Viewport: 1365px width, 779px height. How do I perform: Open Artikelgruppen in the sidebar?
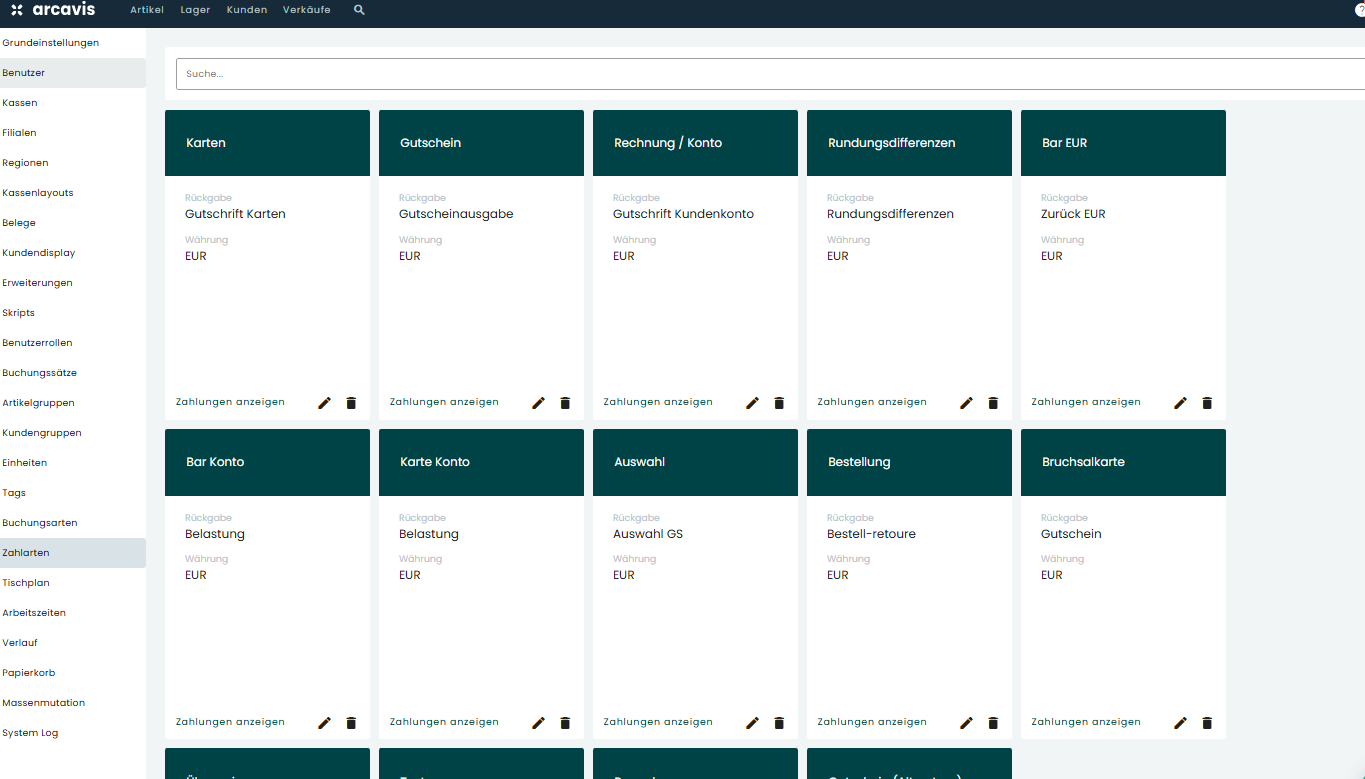coord(73,403)
